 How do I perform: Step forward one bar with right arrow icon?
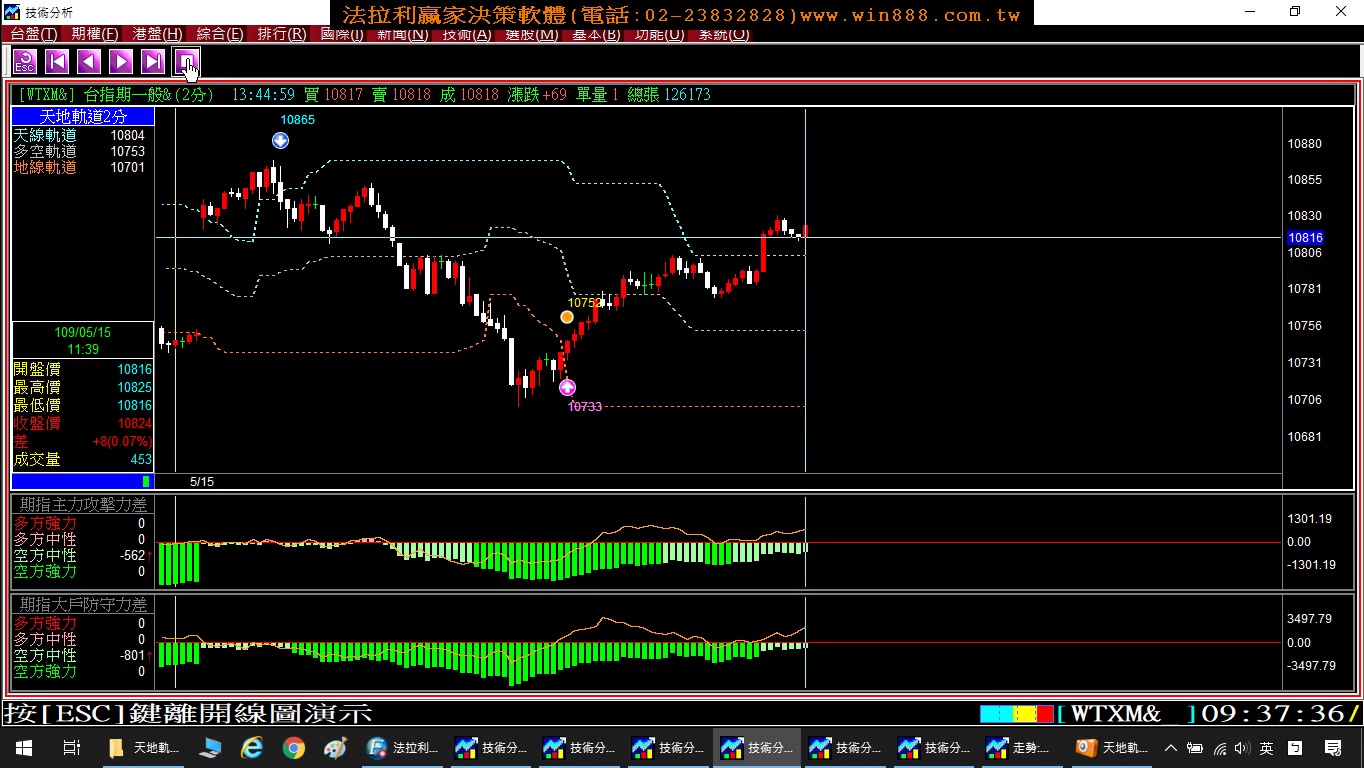121,62
